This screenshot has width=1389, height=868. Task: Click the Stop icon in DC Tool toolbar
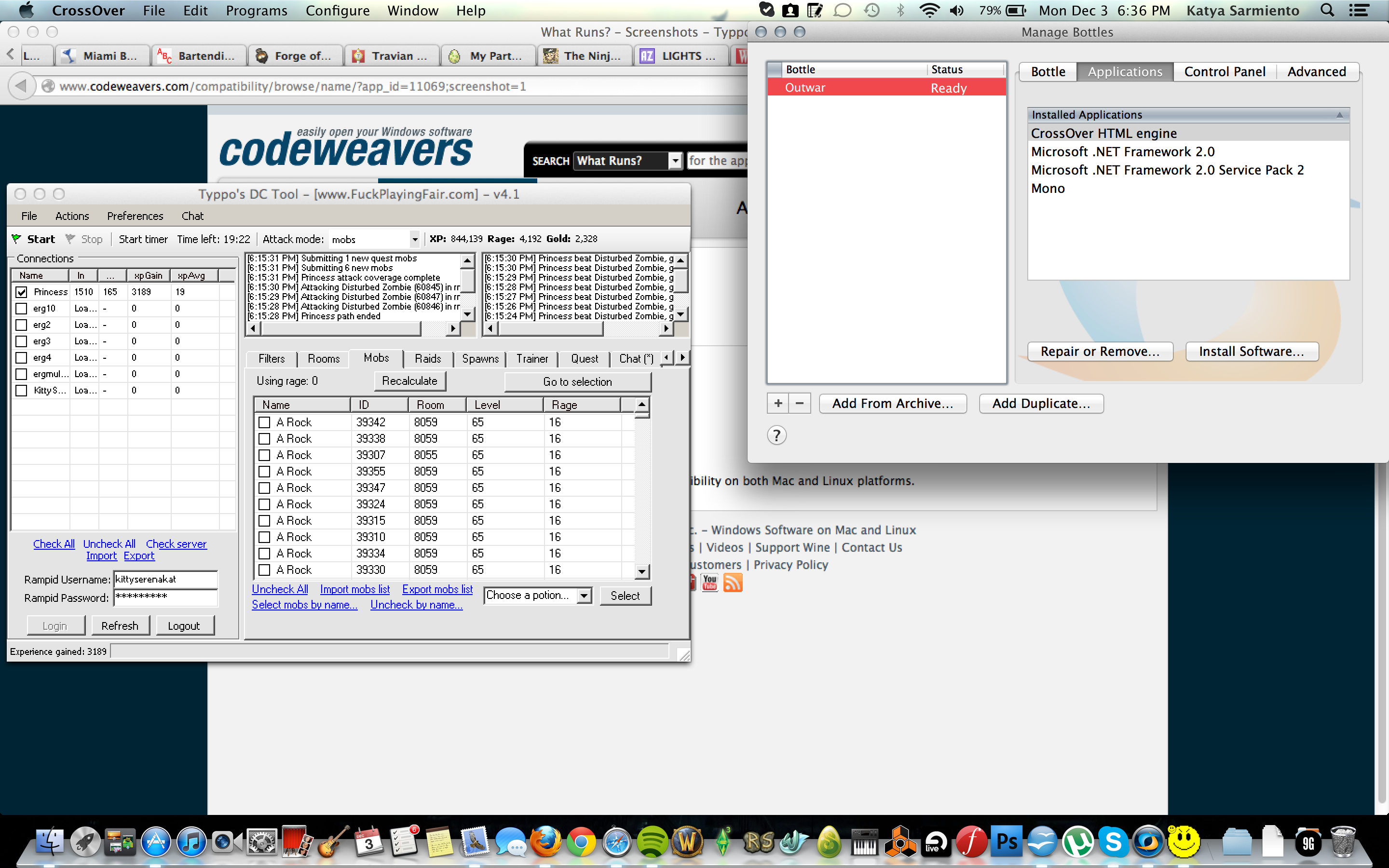point(70,239)
